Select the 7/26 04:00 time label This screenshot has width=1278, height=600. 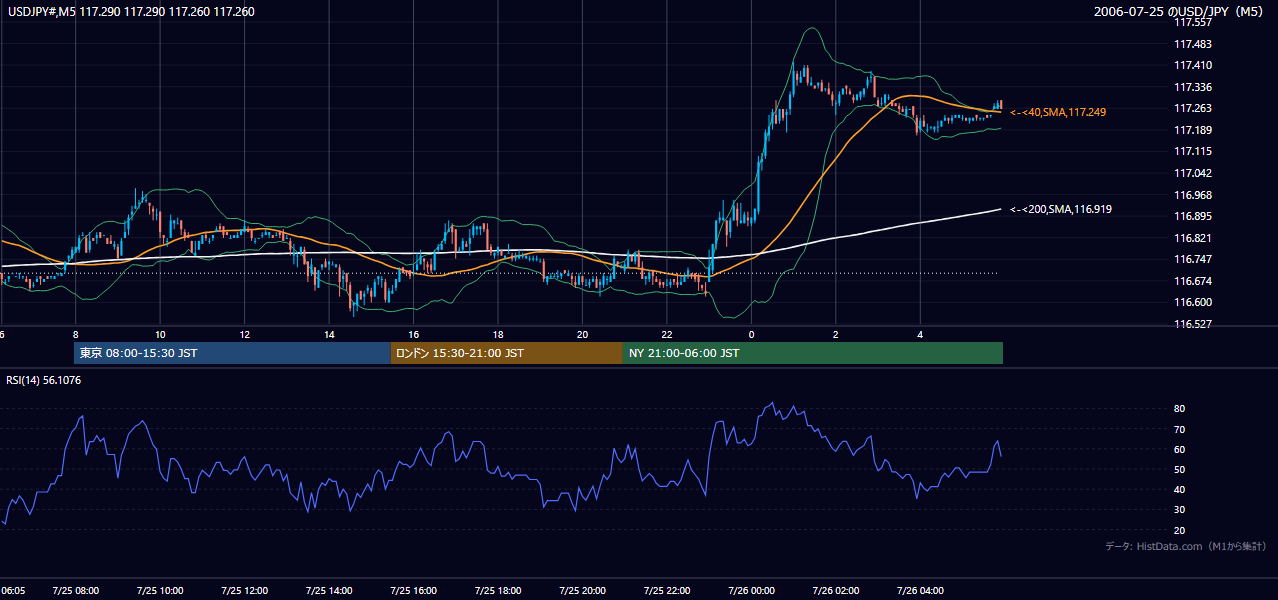pos(920,591)
